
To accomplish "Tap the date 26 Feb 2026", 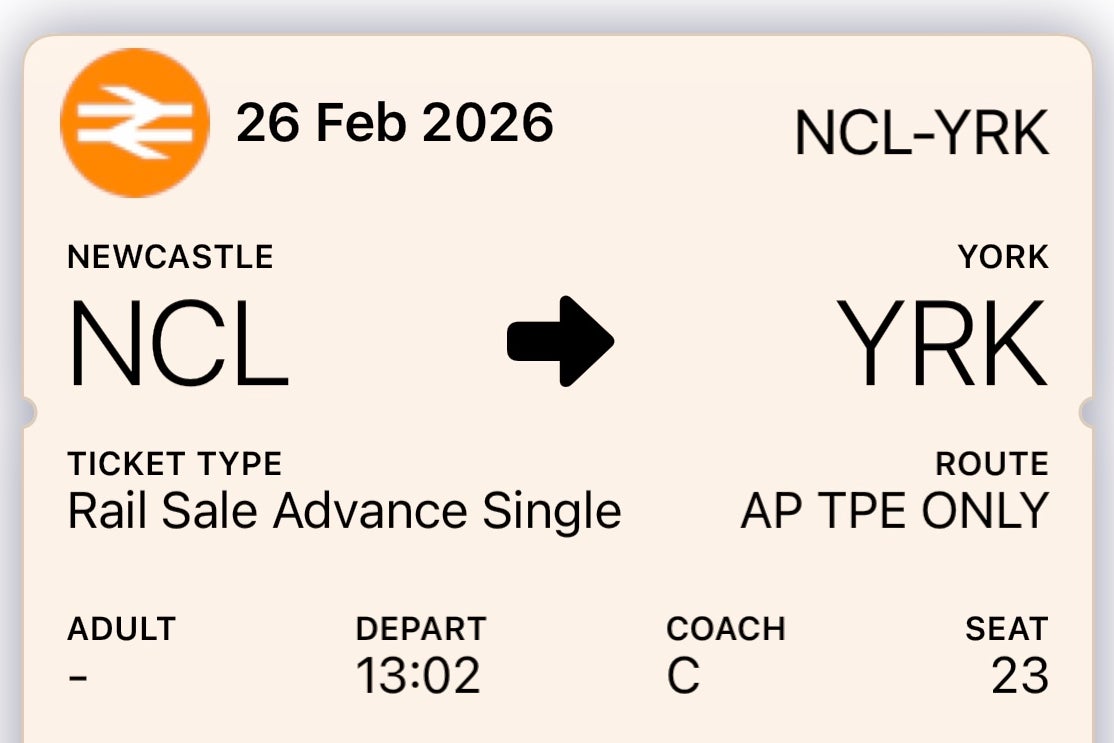I will point(394,123).
